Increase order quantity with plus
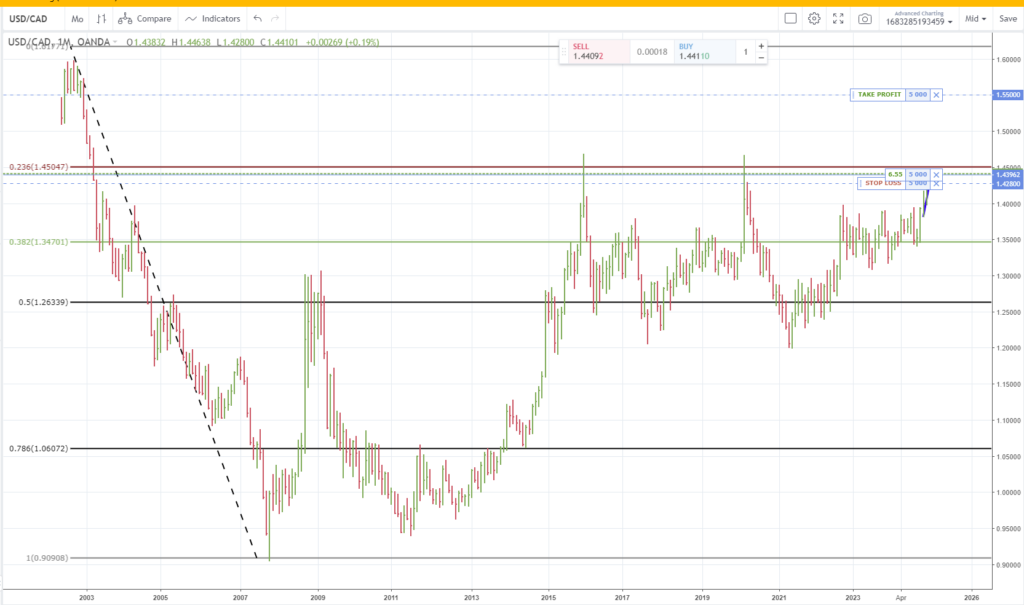Screen dimensions: 1024x605 click(x=761, y=46)
